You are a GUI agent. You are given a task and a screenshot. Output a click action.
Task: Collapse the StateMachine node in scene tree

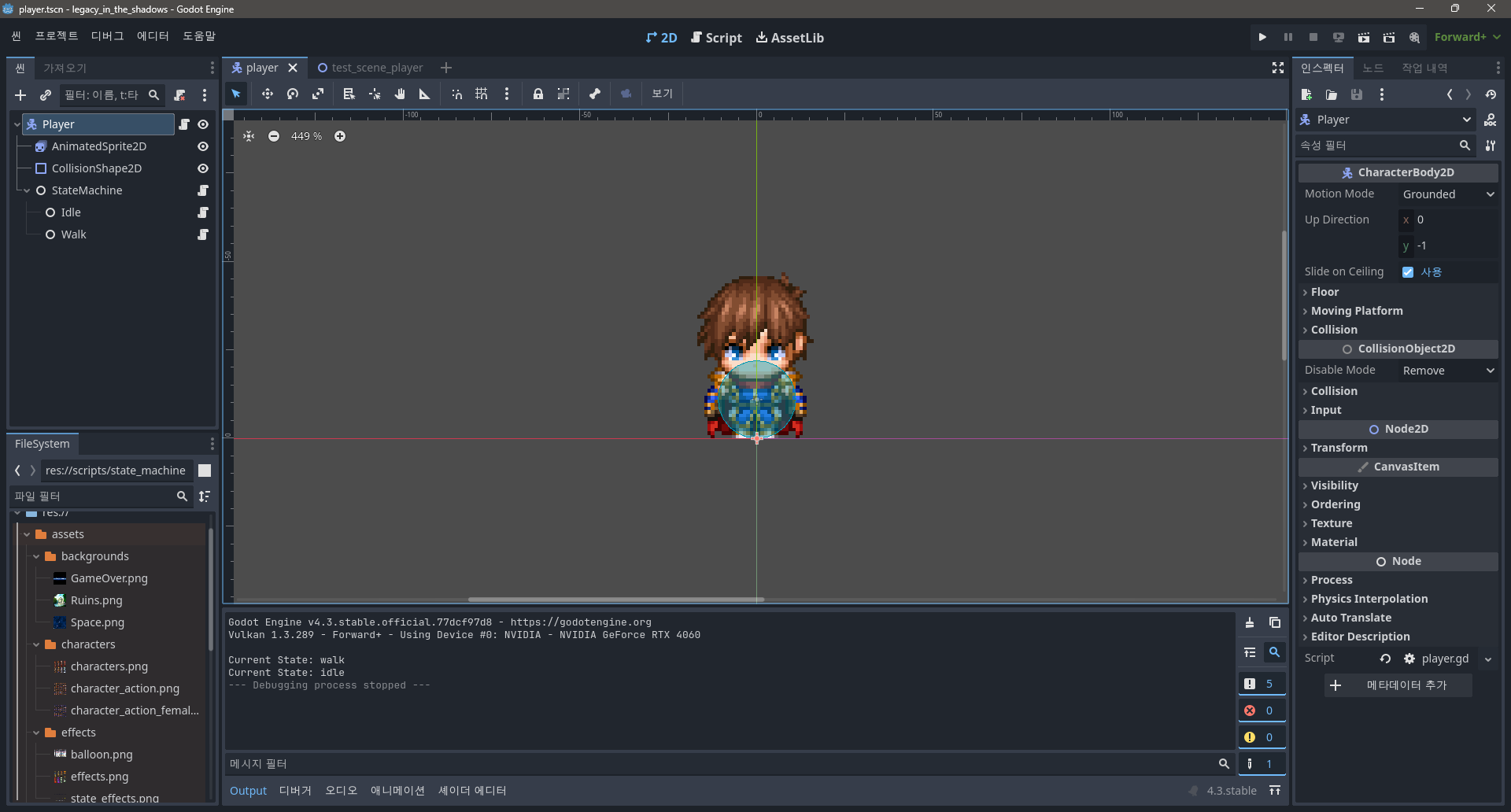pos(27,190)
